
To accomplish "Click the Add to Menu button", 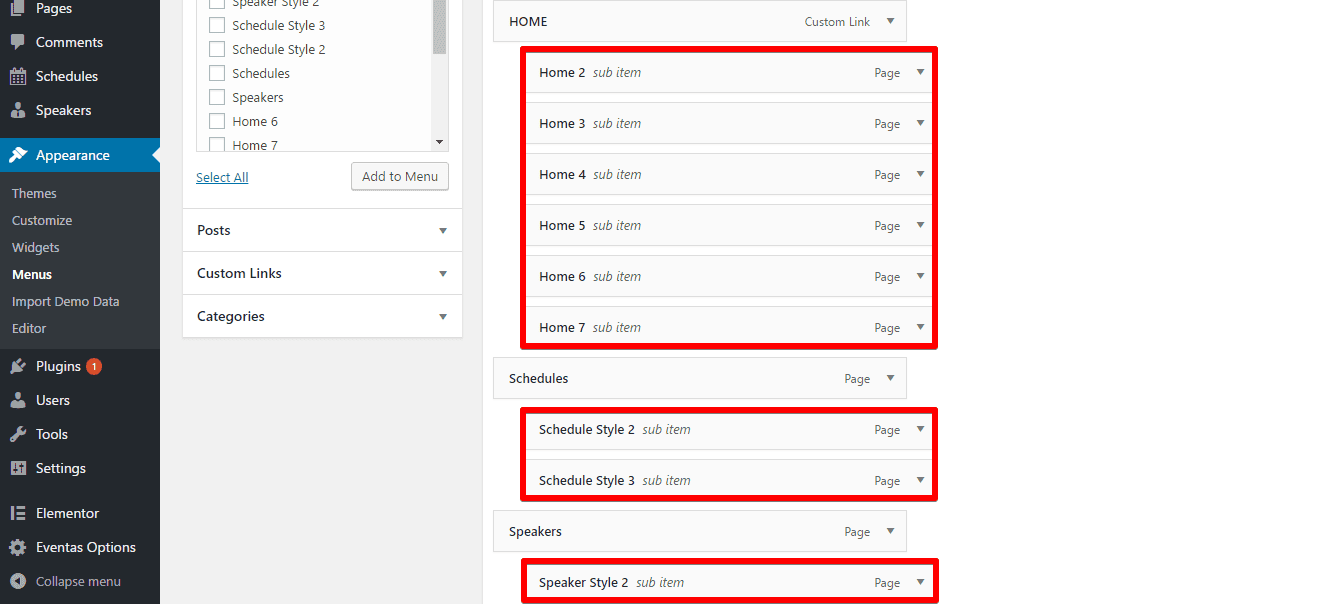I will [399, 176].
